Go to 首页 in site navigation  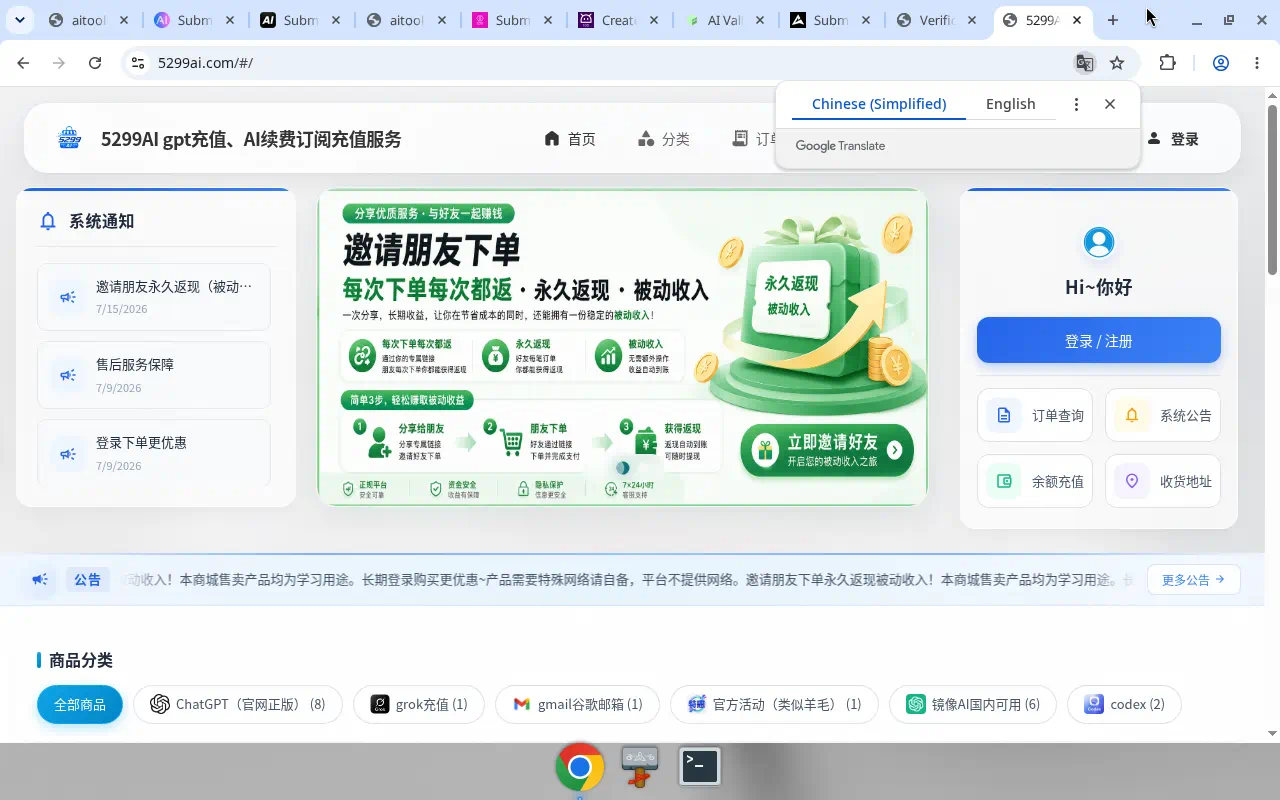(570, 139)
